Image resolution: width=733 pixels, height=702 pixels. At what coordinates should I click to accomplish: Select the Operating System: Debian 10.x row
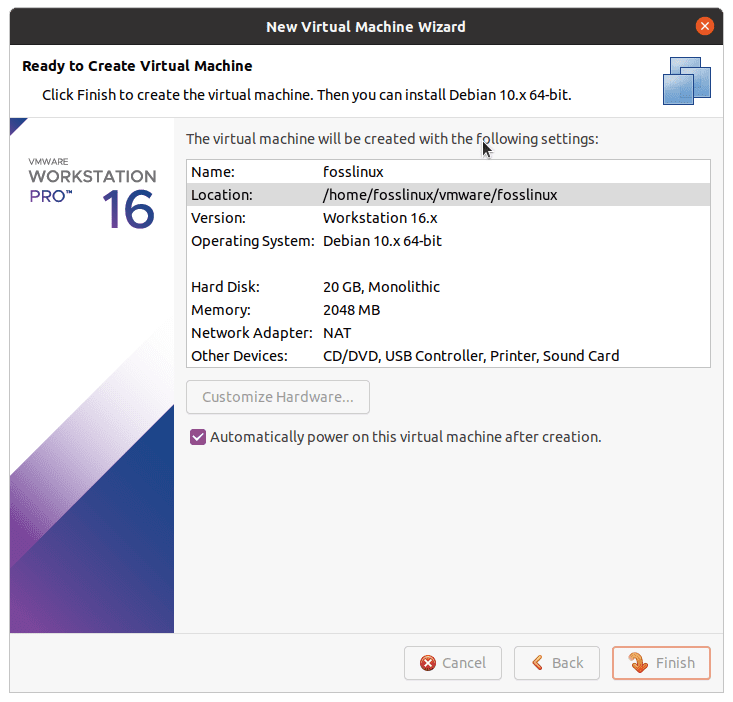(x=448, y=241)
